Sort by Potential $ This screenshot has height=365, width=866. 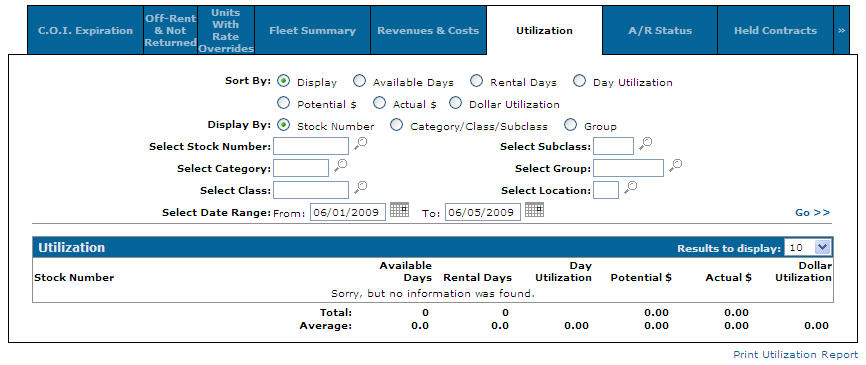click(283, 103)
